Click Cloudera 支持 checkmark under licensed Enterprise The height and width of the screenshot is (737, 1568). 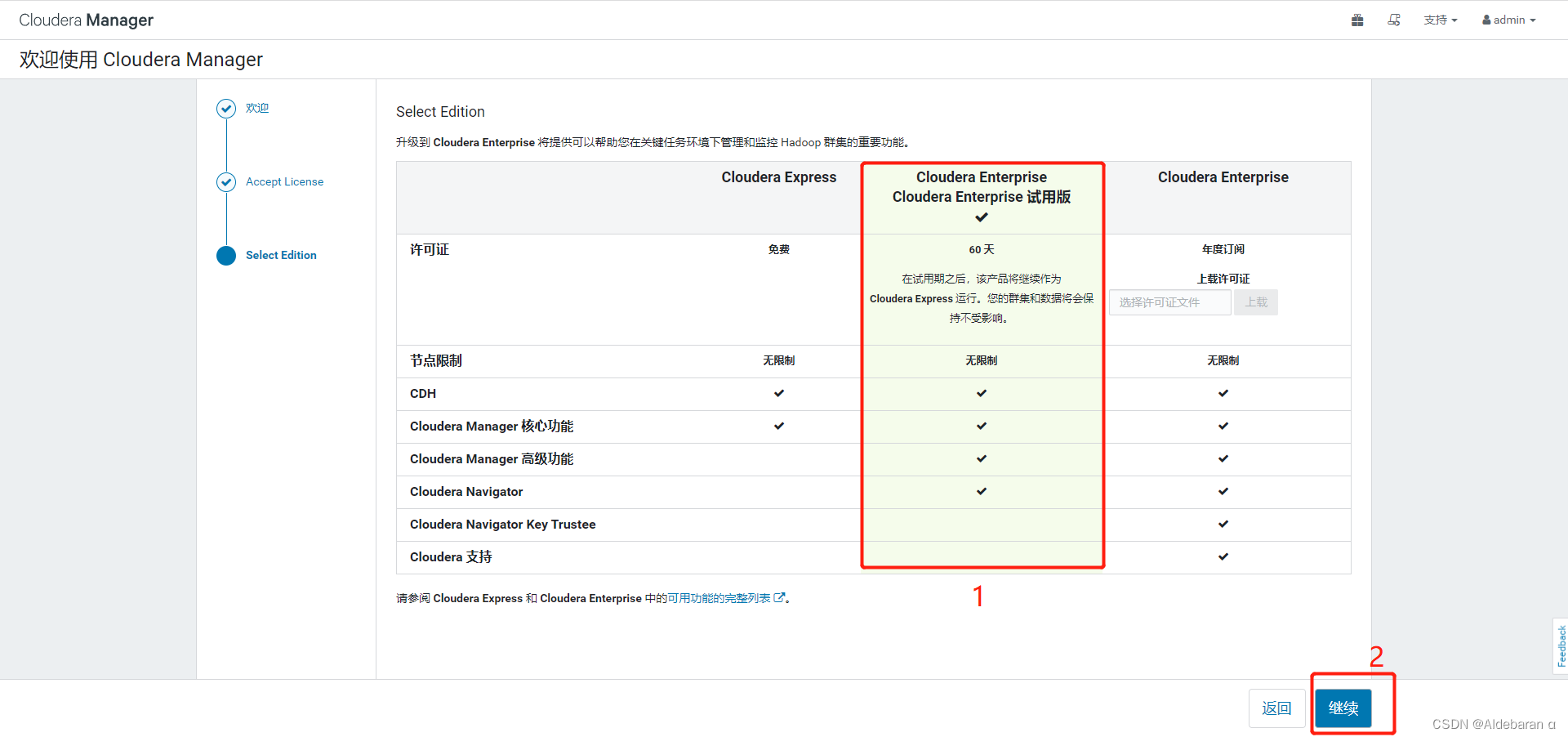click(x=1223, y=556)
